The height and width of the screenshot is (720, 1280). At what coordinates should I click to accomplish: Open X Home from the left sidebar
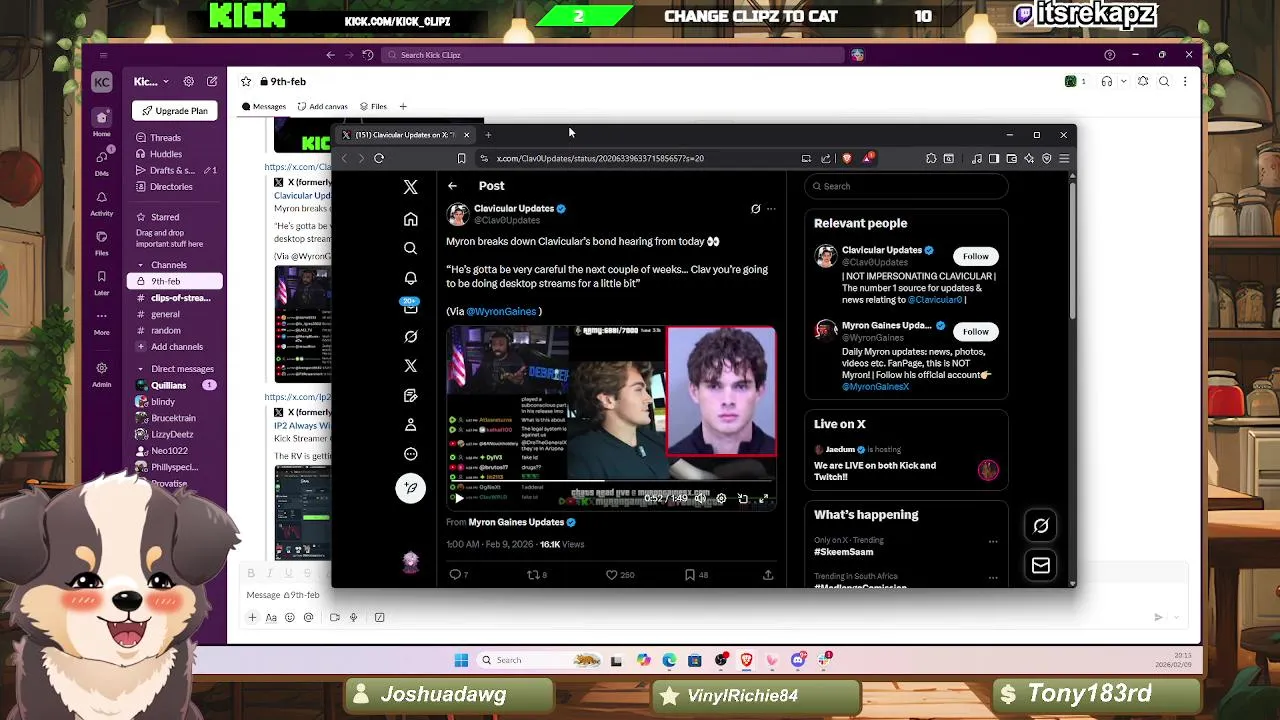point(410,219)
